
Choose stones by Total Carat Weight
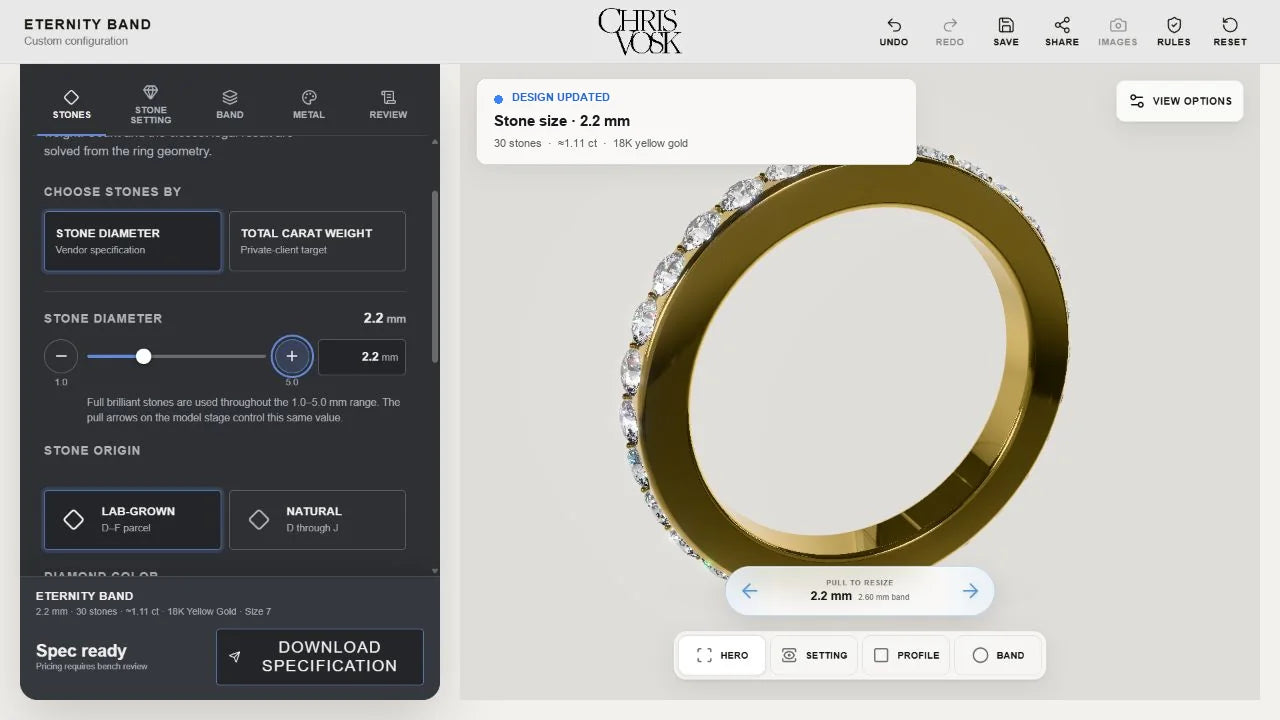[x=317, y=241]
